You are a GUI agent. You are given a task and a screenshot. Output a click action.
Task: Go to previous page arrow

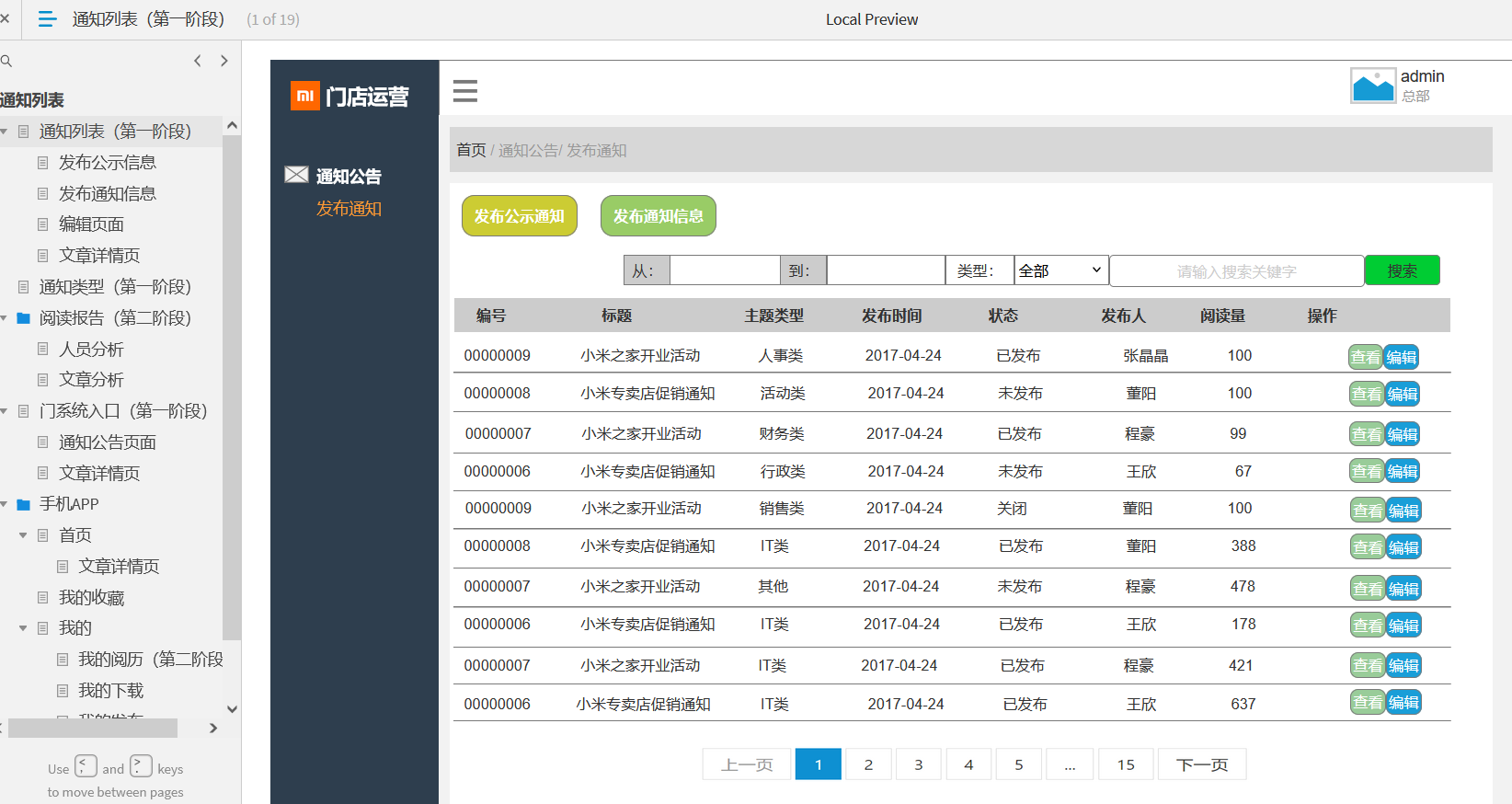pyautogui.click(x=198, y=61)
